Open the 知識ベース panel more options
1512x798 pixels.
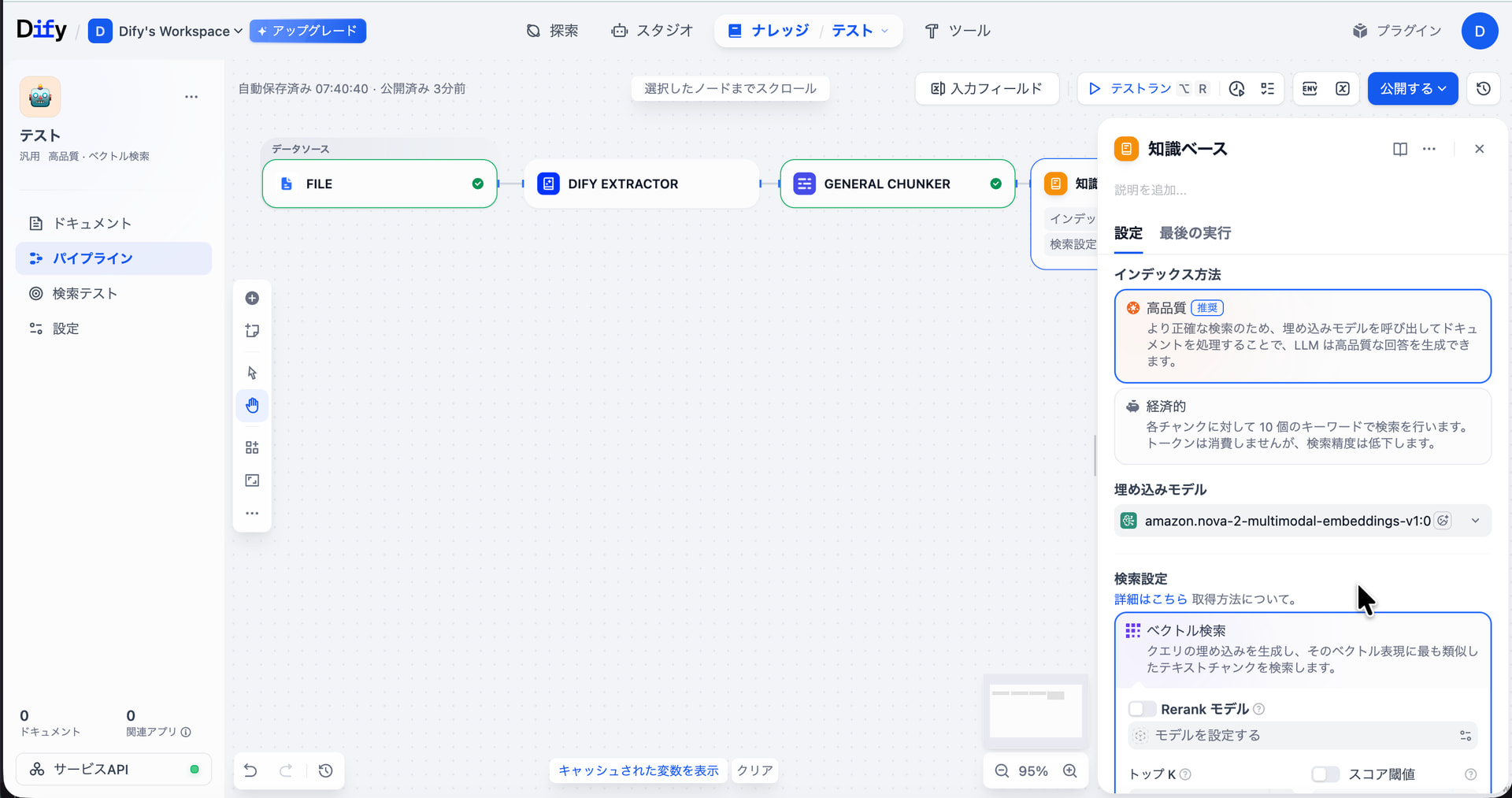(1429, 149)
